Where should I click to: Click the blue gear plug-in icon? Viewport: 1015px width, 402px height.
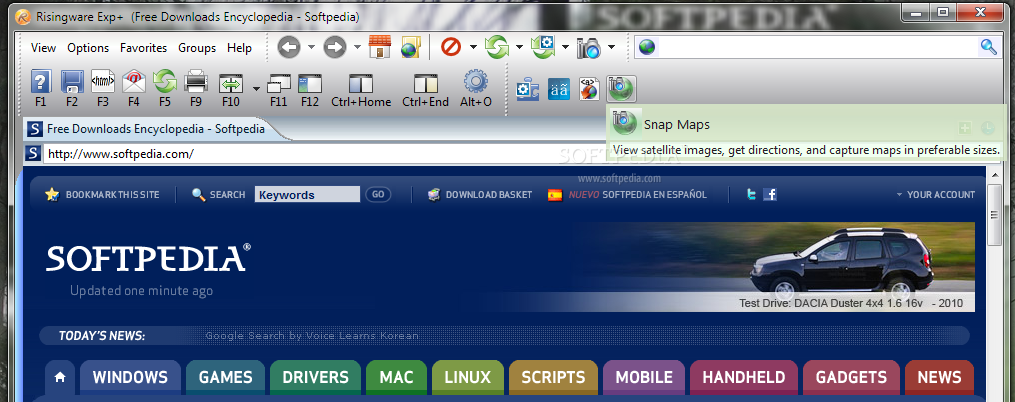(x=527, y=89)
